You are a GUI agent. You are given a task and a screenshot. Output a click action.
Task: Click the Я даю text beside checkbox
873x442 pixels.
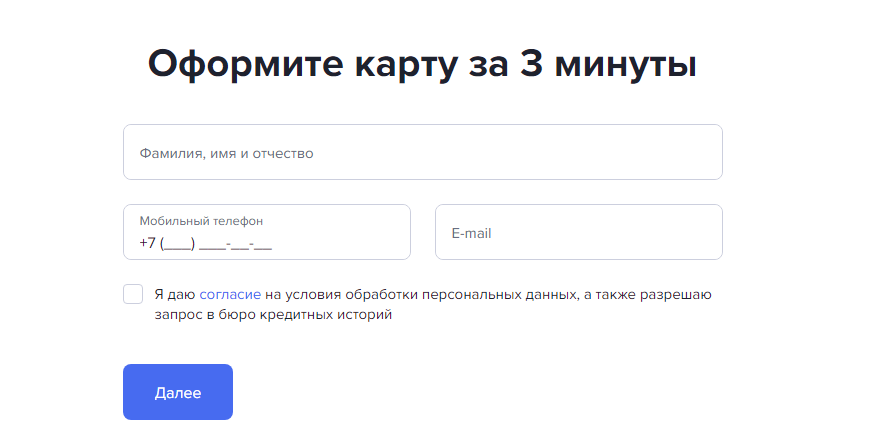175,294
